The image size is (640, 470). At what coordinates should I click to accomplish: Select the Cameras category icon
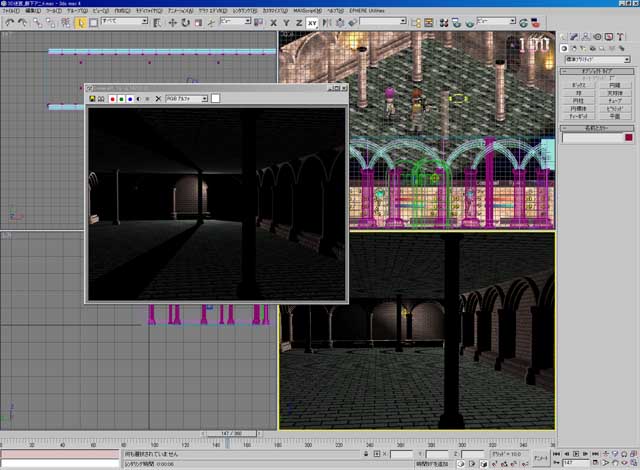(x=593, y=48)
